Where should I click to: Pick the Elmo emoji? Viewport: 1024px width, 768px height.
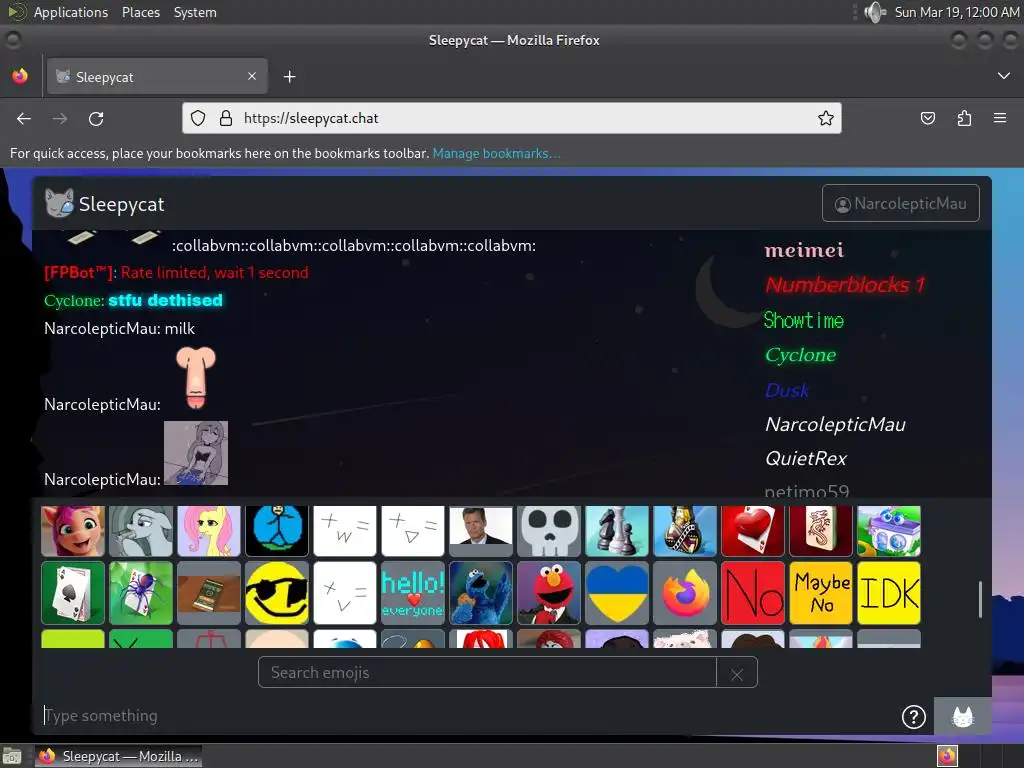point(549,593)
